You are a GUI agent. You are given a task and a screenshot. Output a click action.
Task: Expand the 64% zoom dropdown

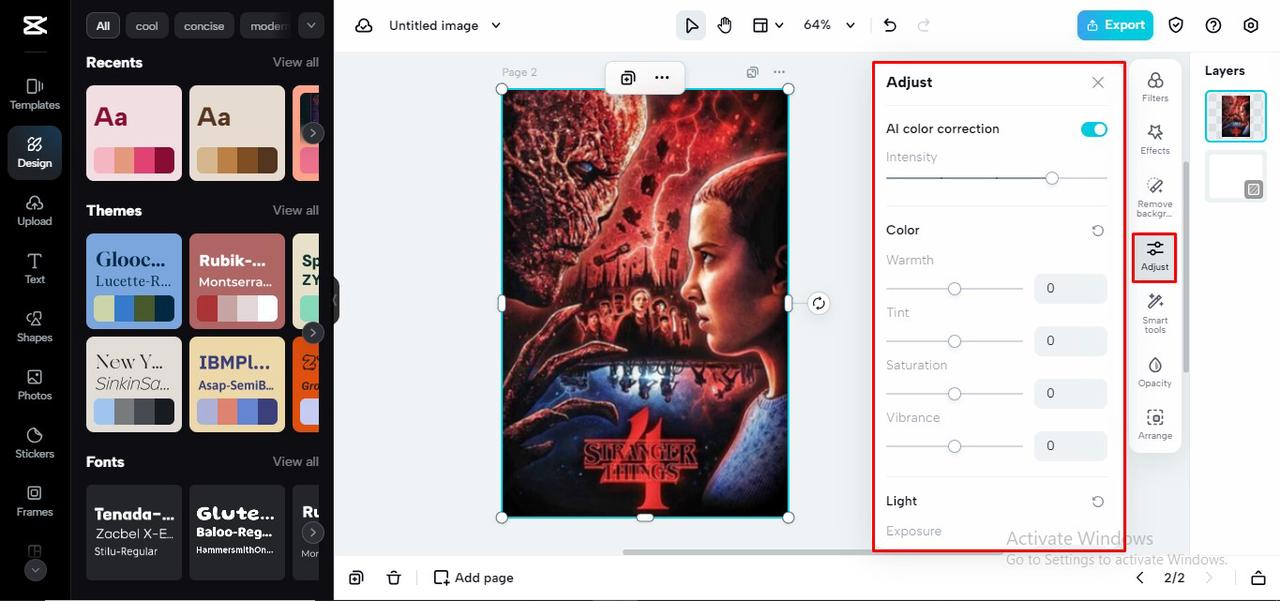(831, 25)
